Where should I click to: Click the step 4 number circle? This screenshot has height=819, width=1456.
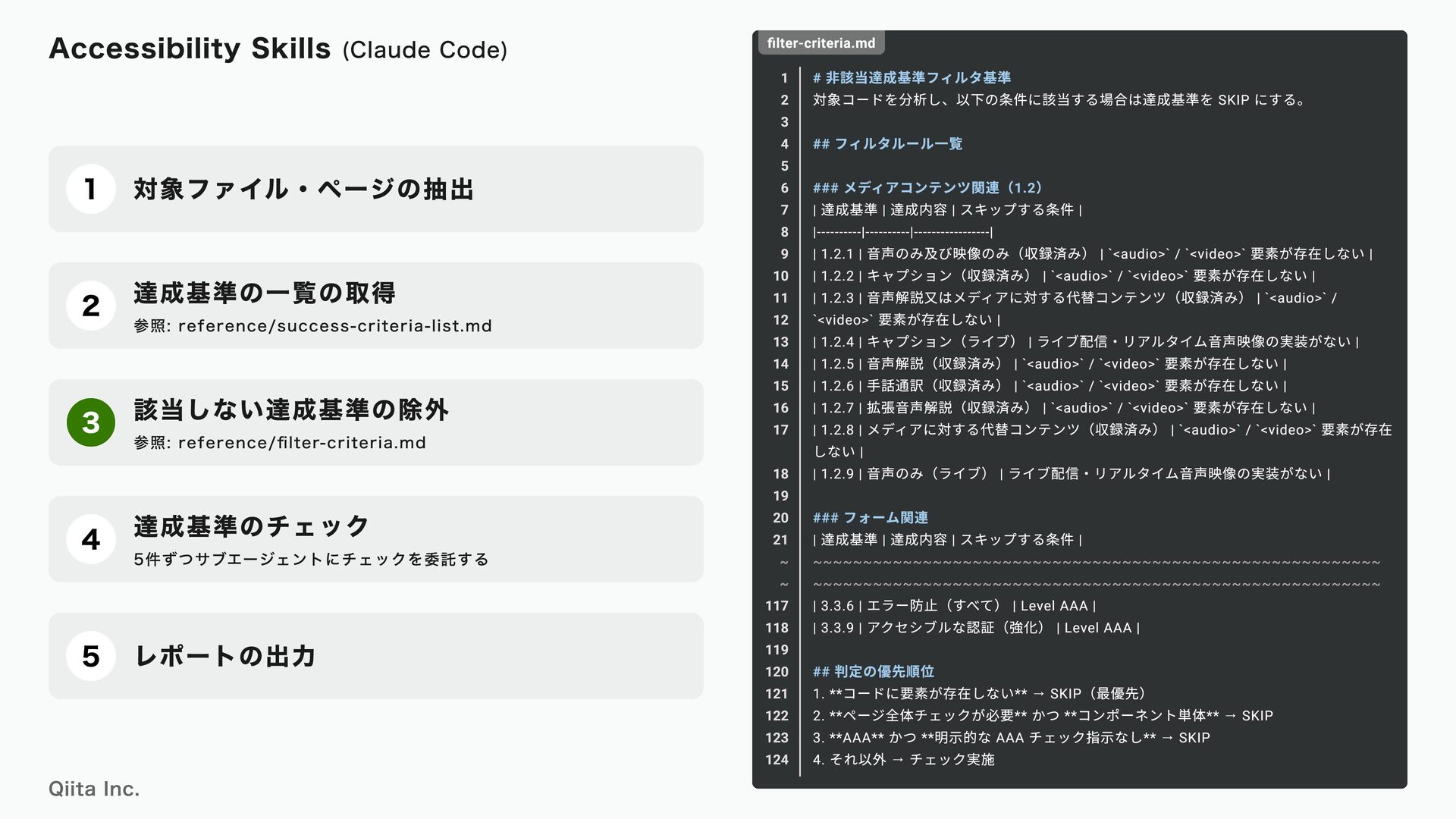[90, 539]
